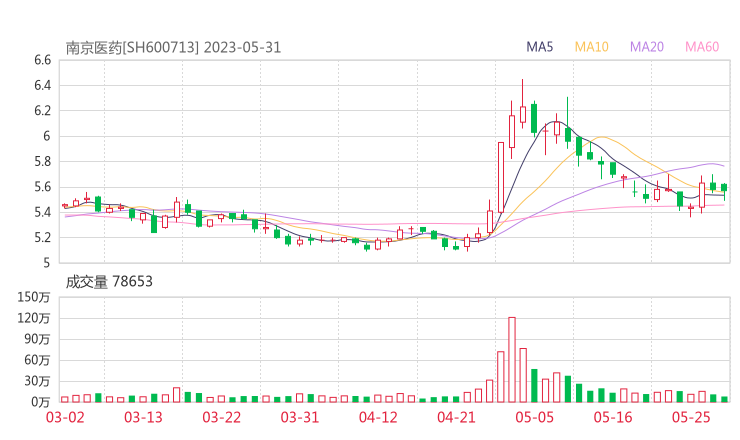Click the 6.6 price axis label
The image size is (740, 440).
coord(42,60)
